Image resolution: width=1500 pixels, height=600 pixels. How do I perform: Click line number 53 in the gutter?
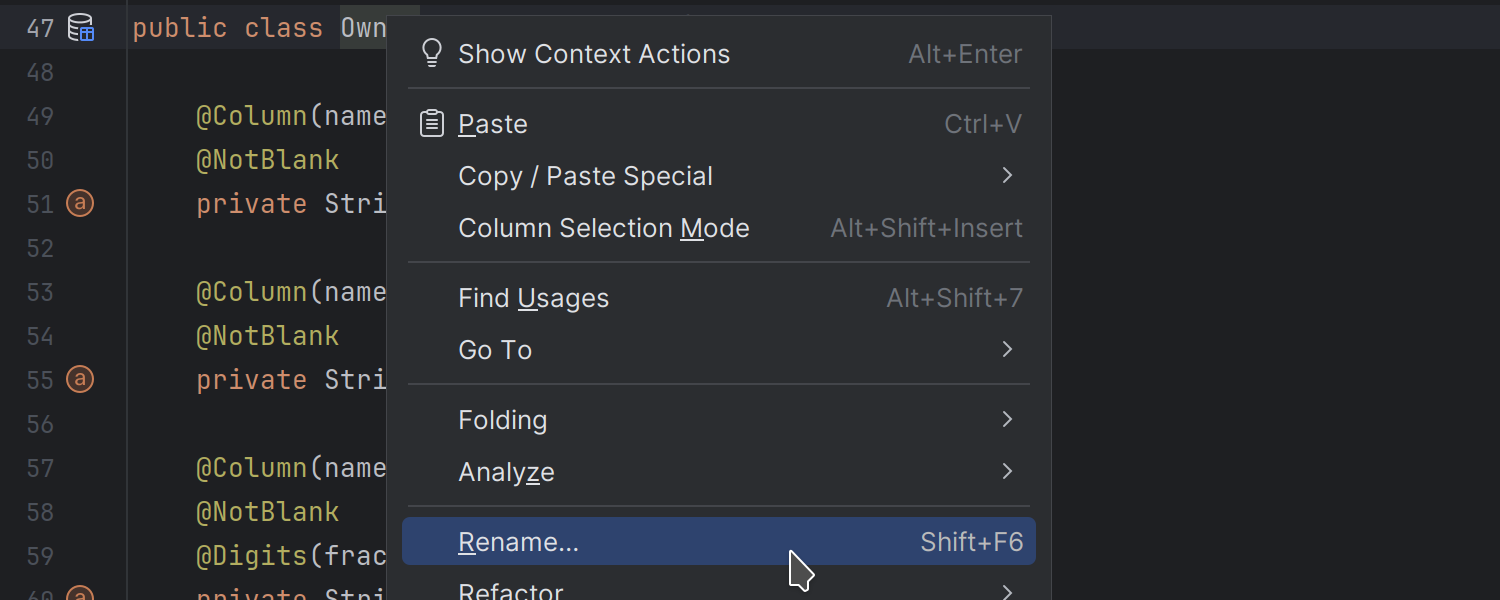(39, 291)
